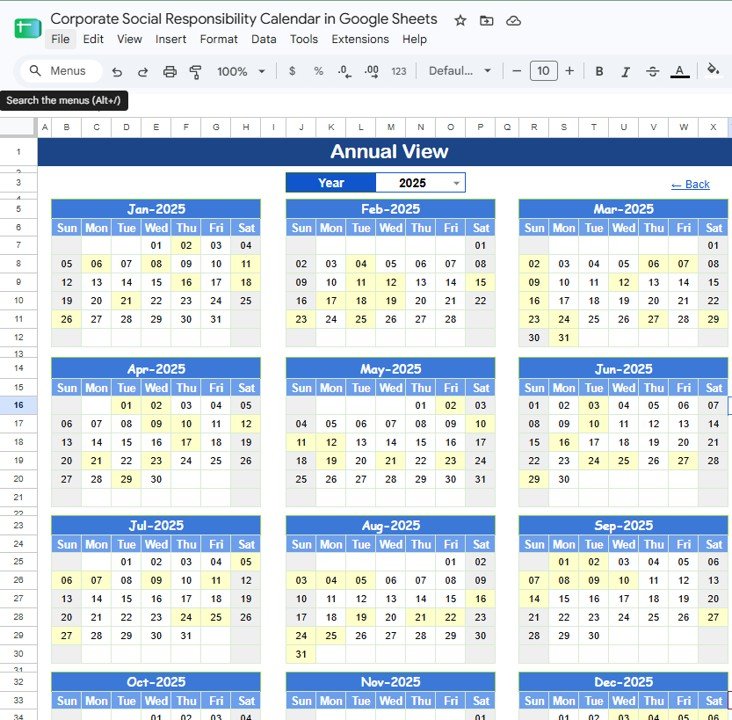Open the Extensions menu

pos(360,39)
